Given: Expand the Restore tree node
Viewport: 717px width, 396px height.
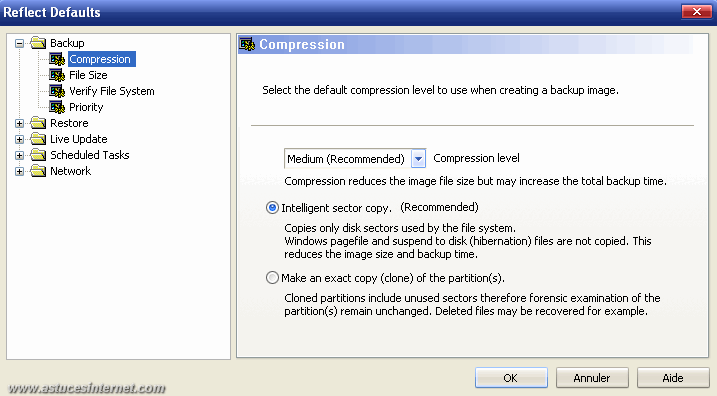Looking at the screenshot, I should click(x=19, y=123).
